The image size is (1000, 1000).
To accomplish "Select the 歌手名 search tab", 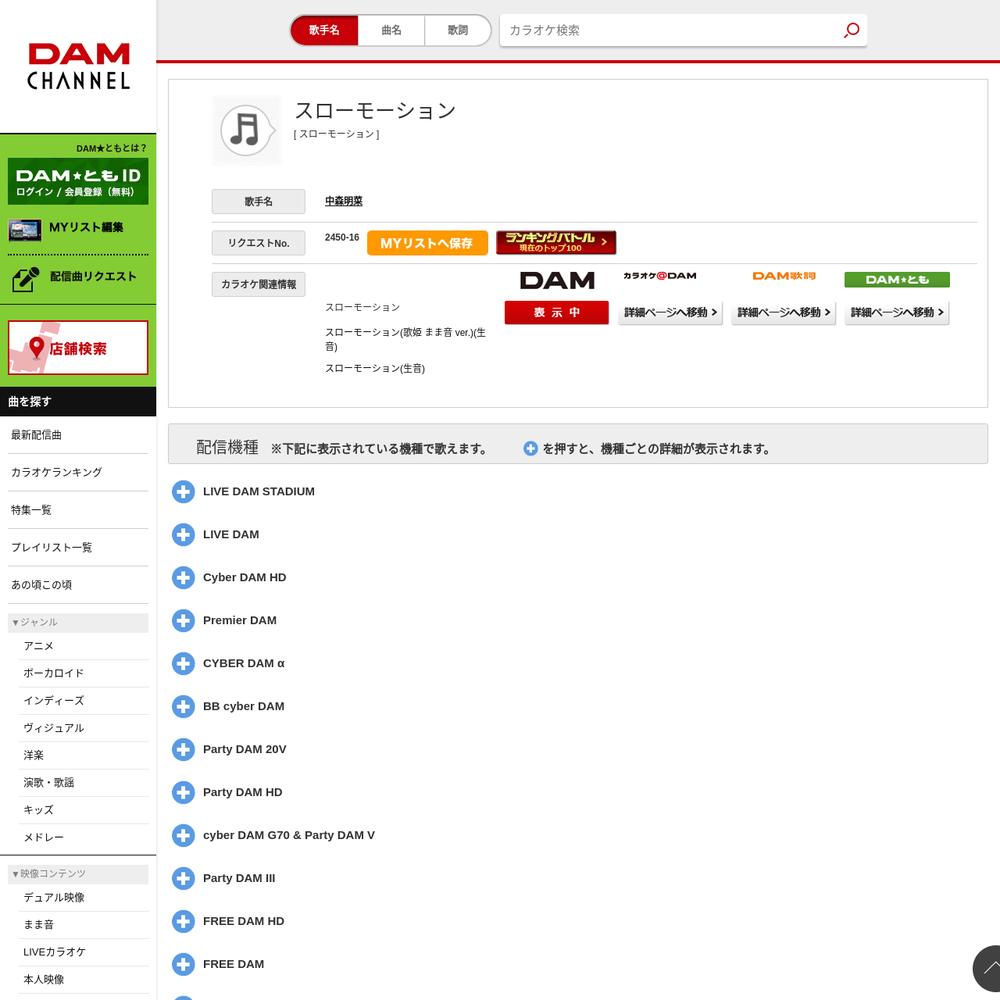I will (x=324, y=30).
